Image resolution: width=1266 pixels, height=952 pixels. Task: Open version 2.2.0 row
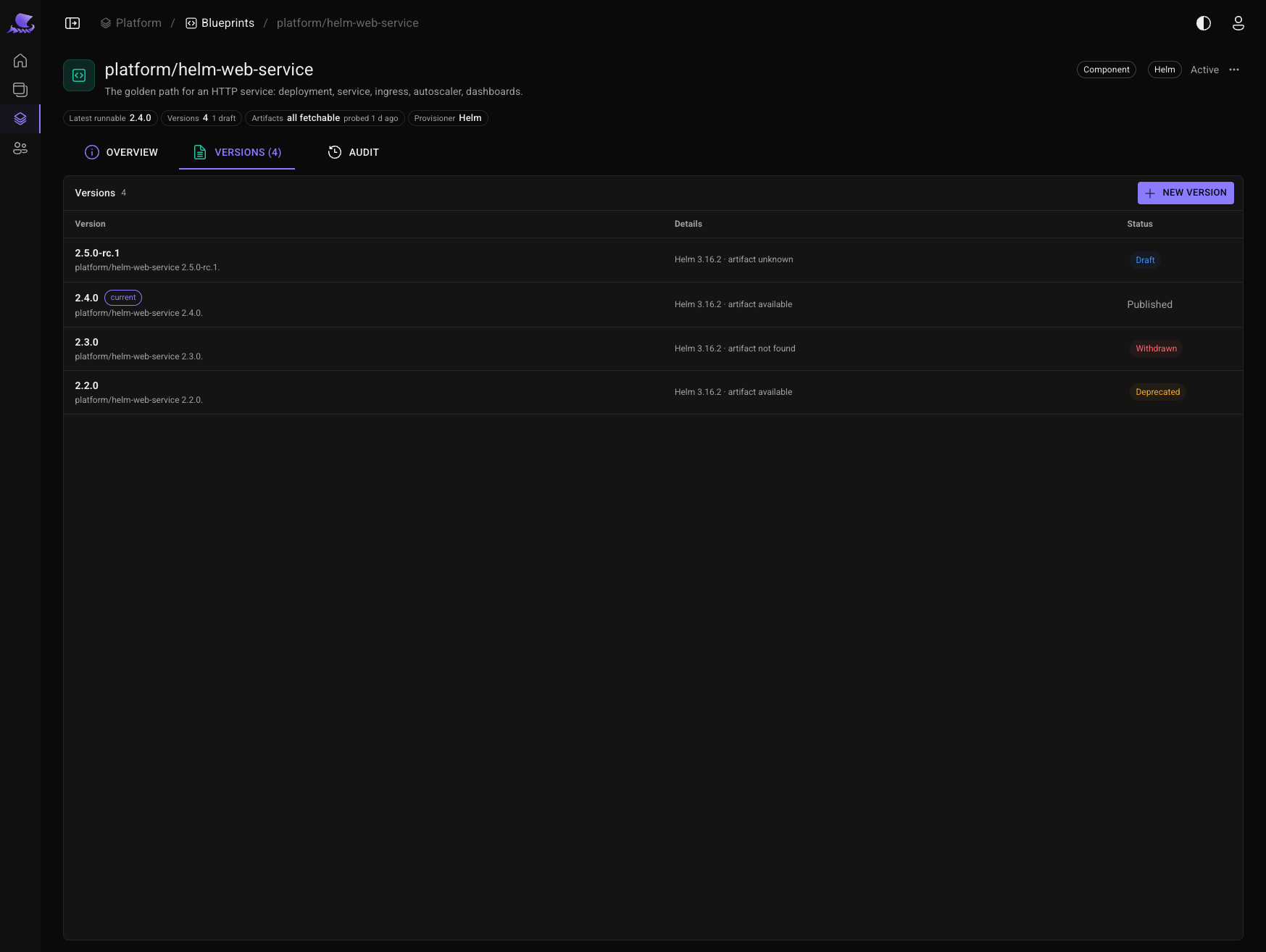coord(653,392)
